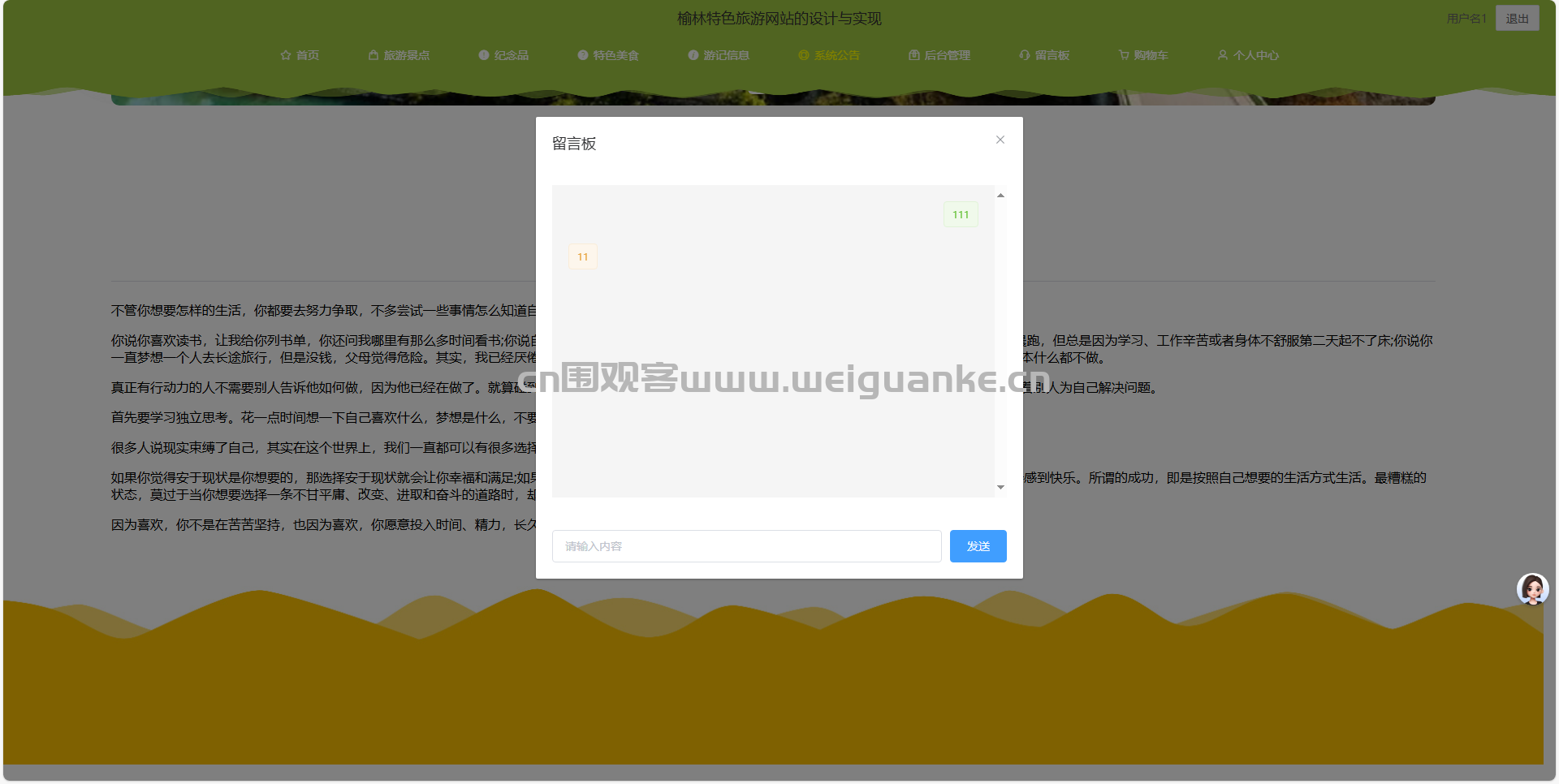The image size is (1559, 784).
Task: Click the orange 11 message bubble
Action: pos(583,257)
